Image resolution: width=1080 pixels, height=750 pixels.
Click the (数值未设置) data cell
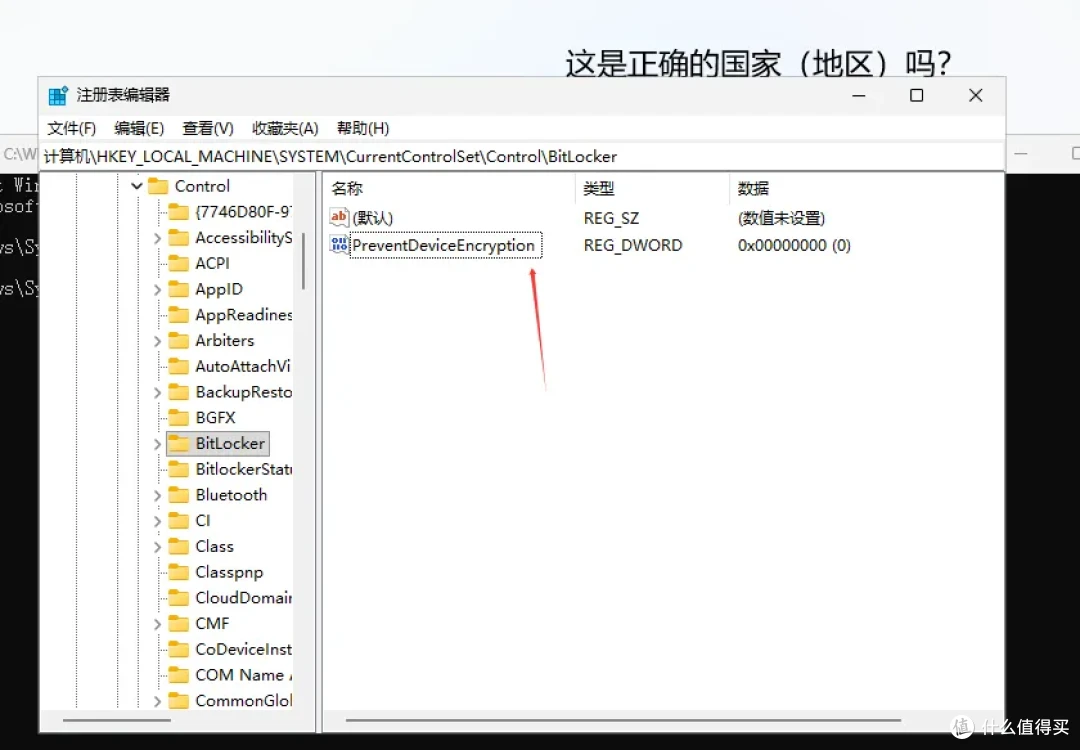(x=781, y=218)
